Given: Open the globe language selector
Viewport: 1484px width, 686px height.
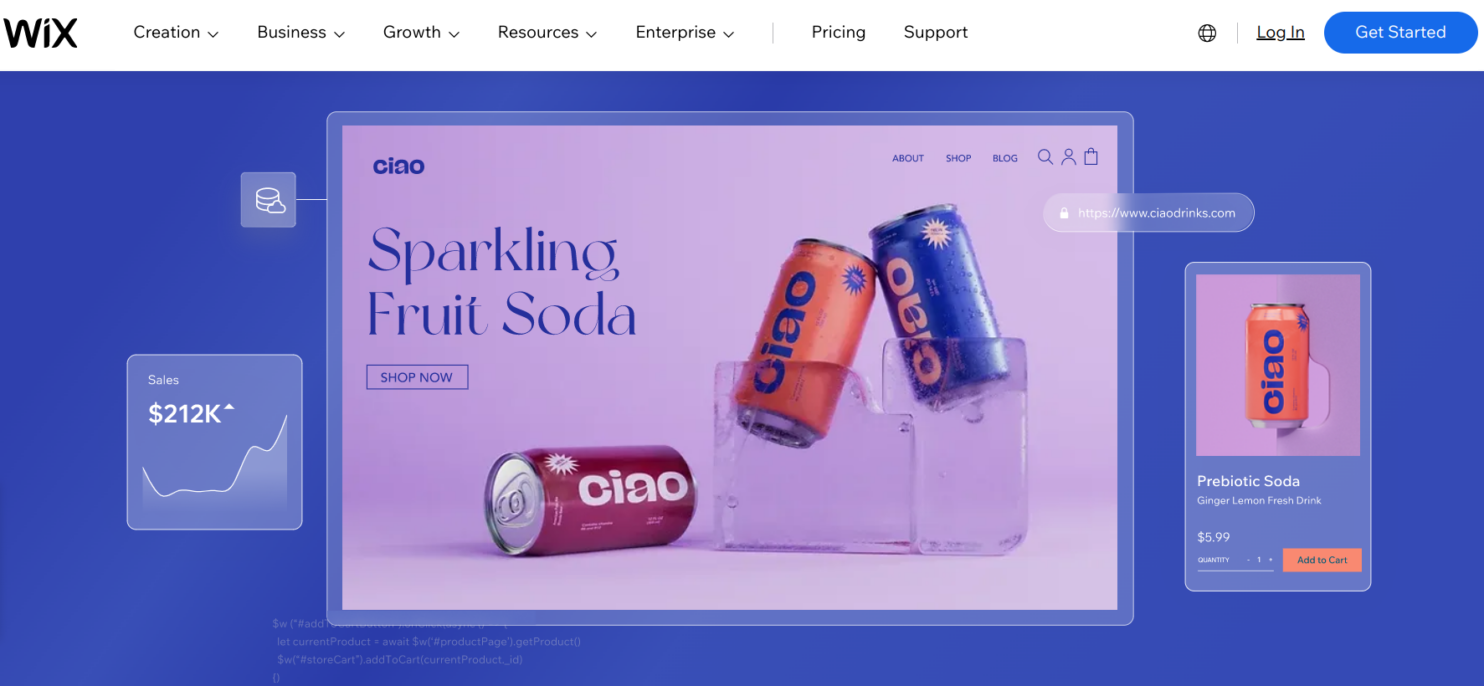Looking at the screenshot, I should 1207,33.
